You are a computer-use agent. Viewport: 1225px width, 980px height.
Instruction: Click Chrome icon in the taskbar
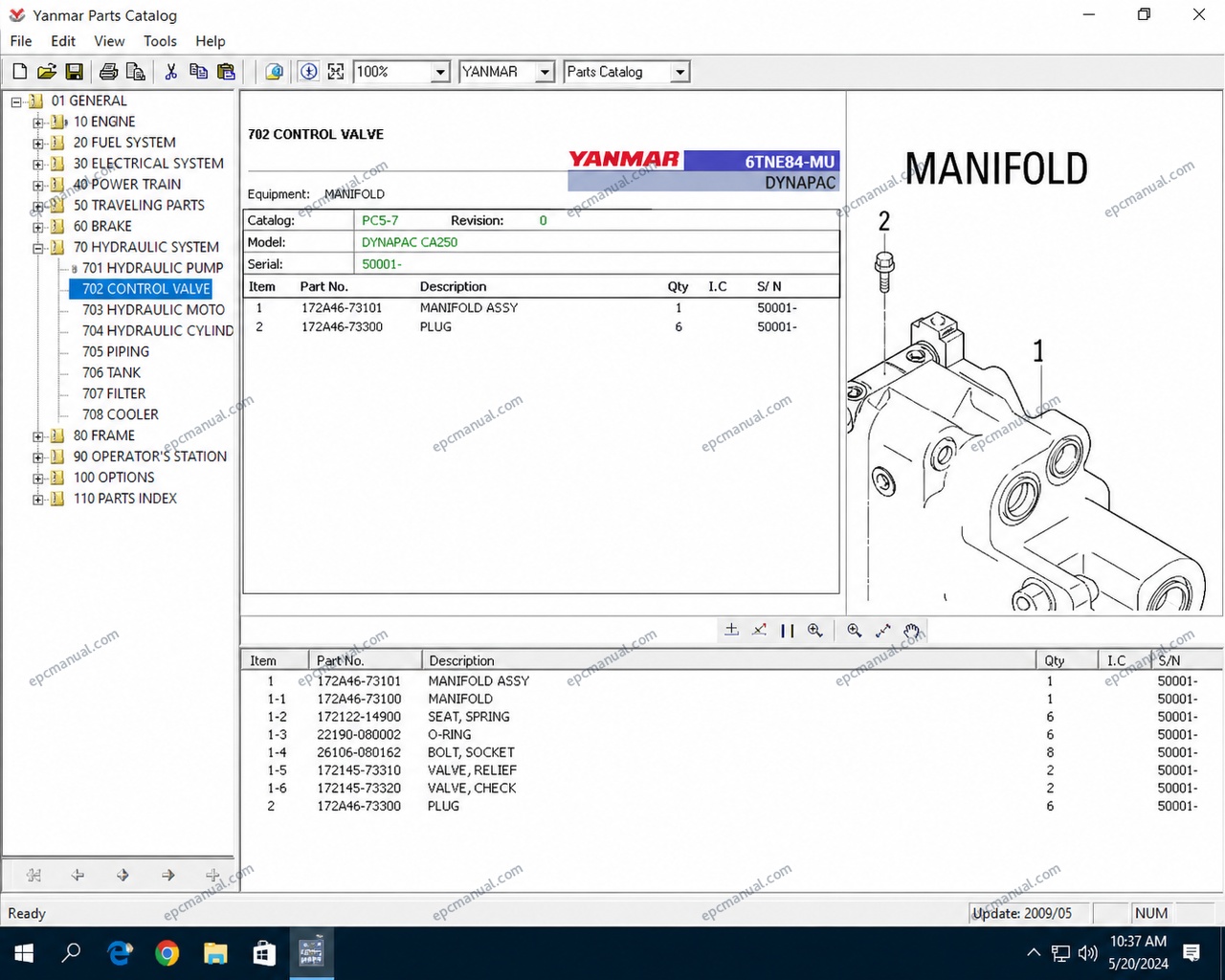167,953
